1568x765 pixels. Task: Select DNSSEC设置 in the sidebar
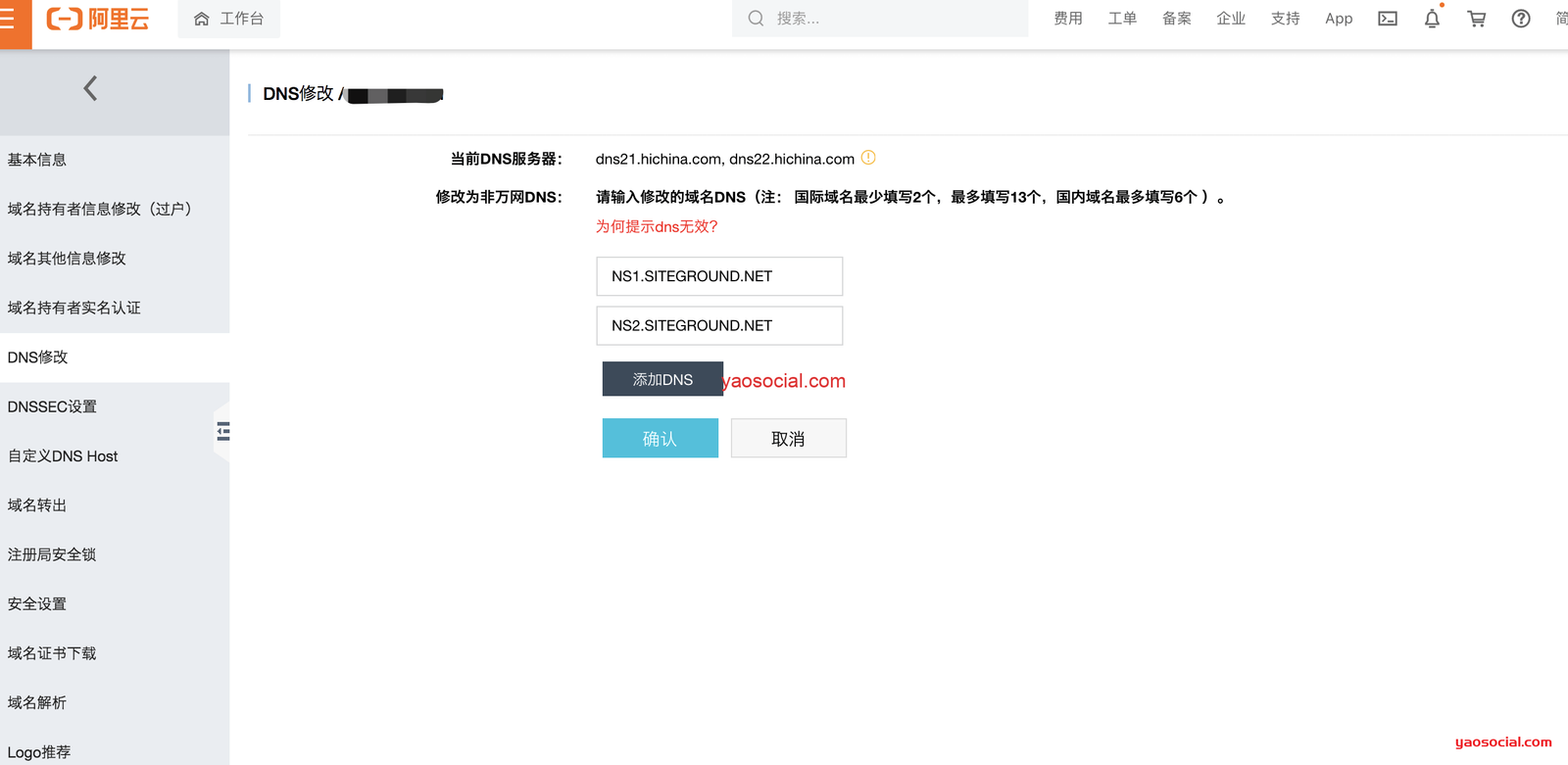coord(52,406)
